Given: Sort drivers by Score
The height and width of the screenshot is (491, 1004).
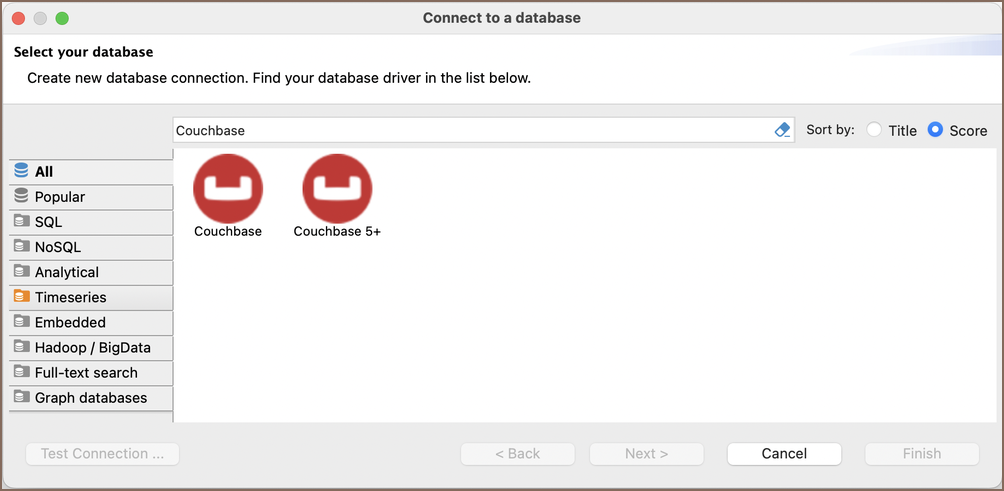Looking at the screenshot, I should [936, 130].
